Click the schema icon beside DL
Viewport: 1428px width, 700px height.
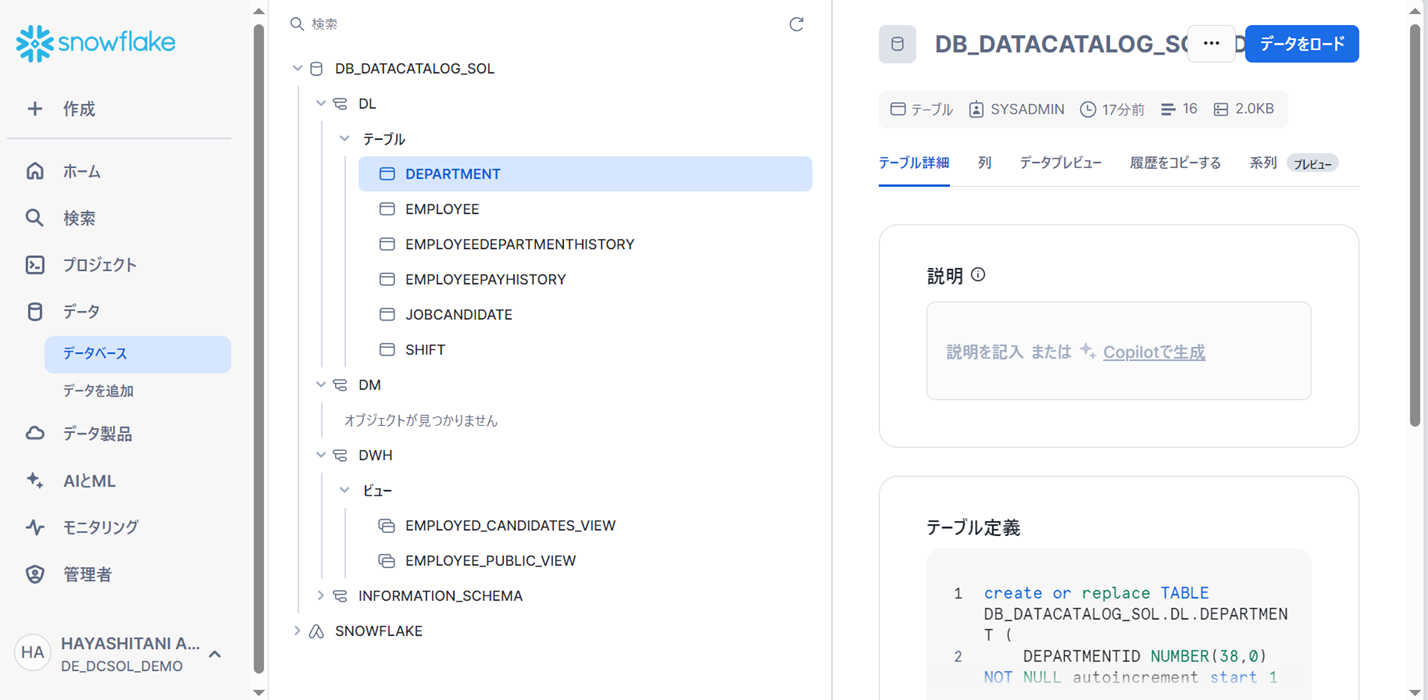340,104
